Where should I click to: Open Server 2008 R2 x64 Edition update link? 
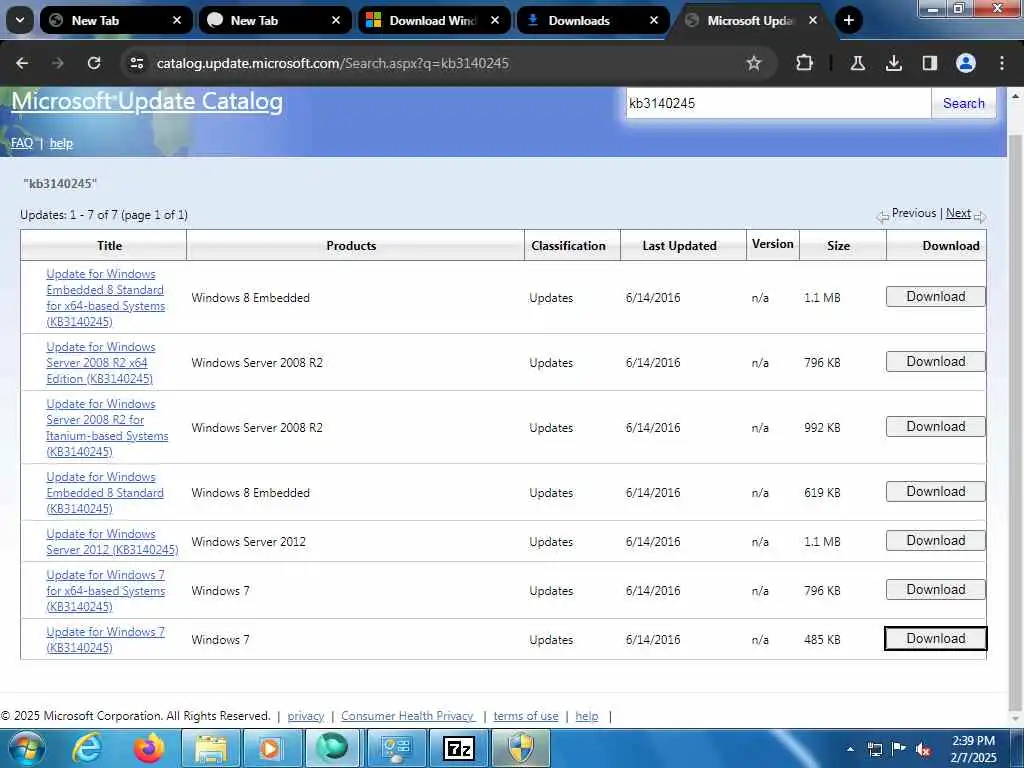(x=99, y=362)
